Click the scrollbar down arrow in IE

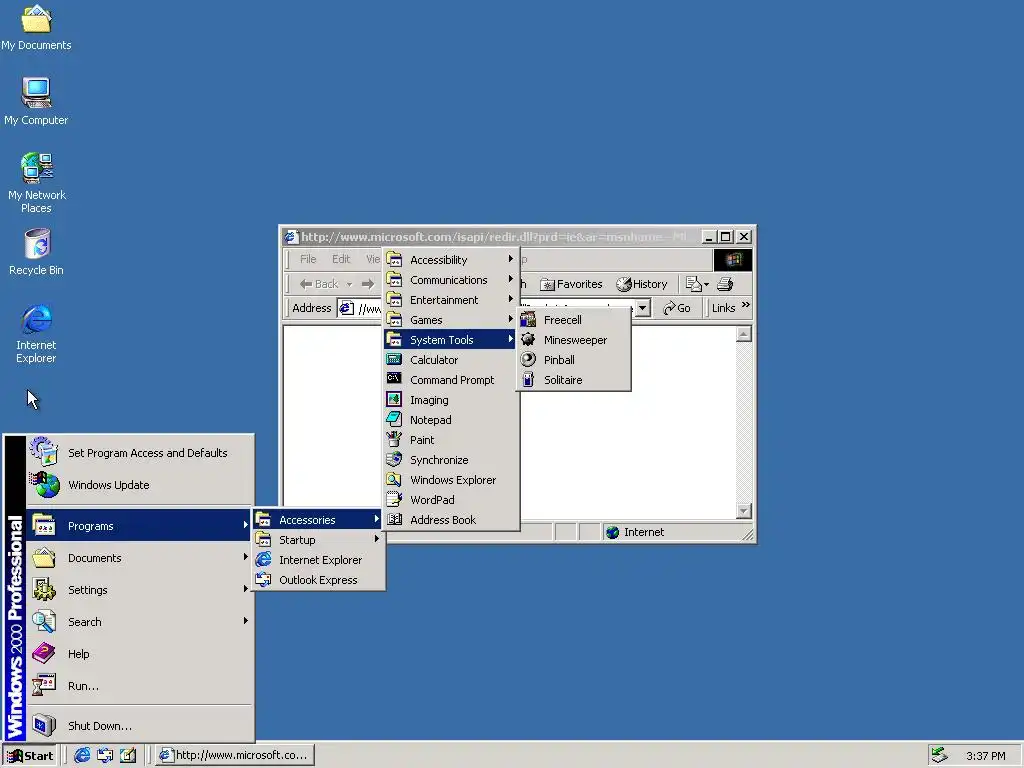(x=743, y=511)
